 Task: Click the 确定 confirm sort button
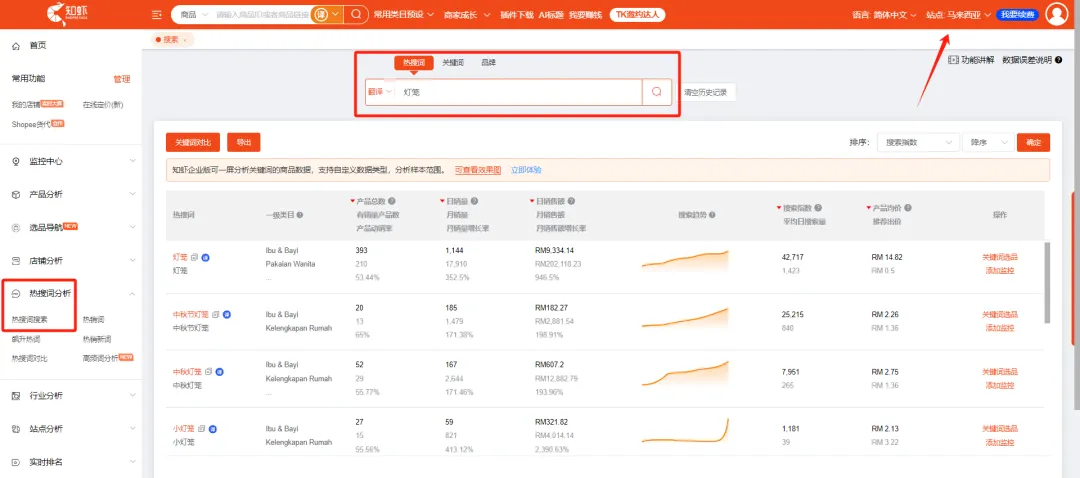pos(1033,143)
